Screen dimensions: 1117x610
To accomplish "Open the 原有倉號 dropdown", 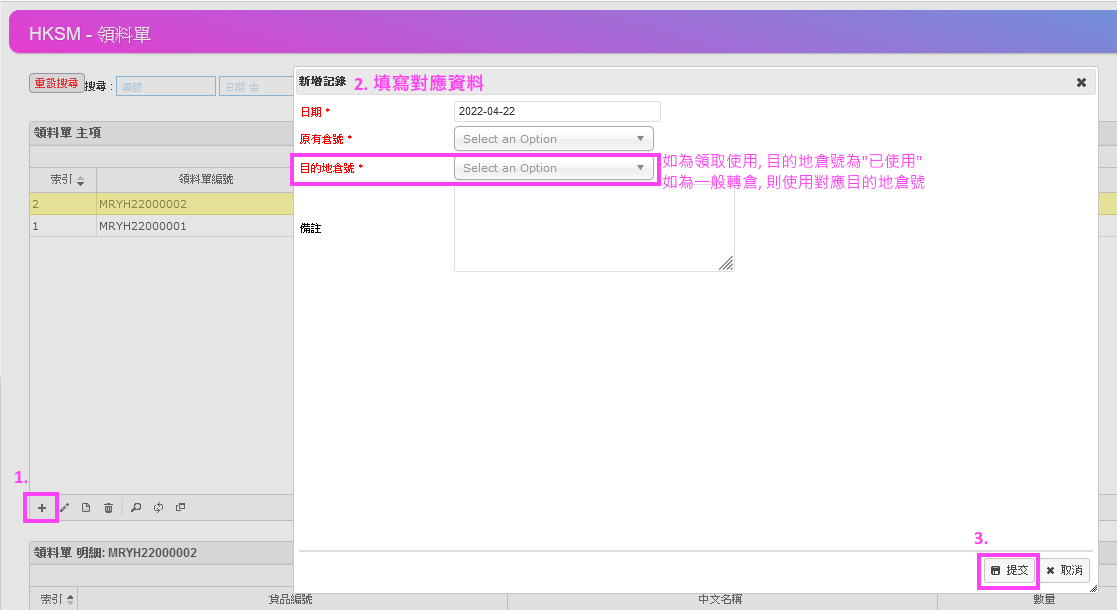I will click(x=553, y=138).
